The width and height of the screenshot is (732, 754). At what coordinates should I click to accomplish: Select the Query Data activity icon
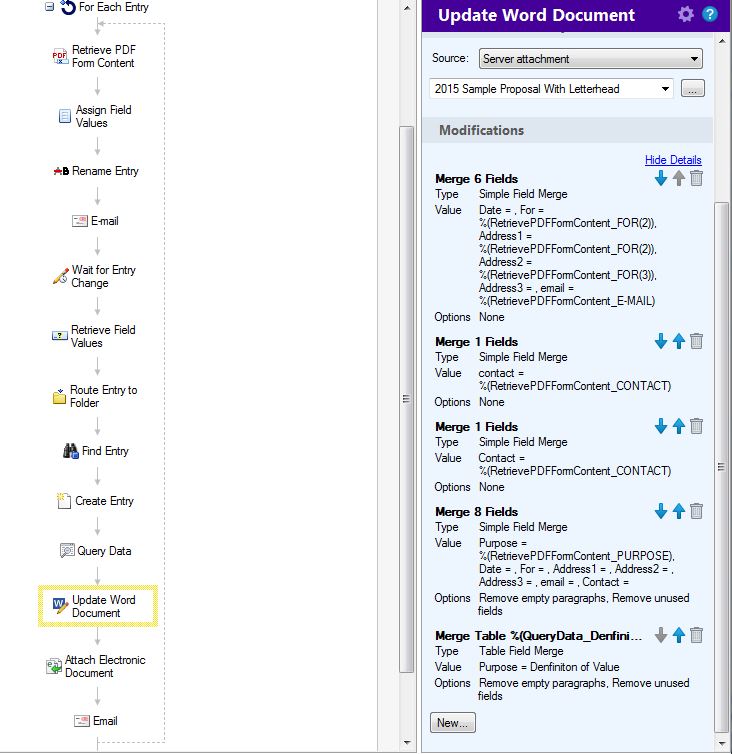pyautogui.click(x=67, y=551)
